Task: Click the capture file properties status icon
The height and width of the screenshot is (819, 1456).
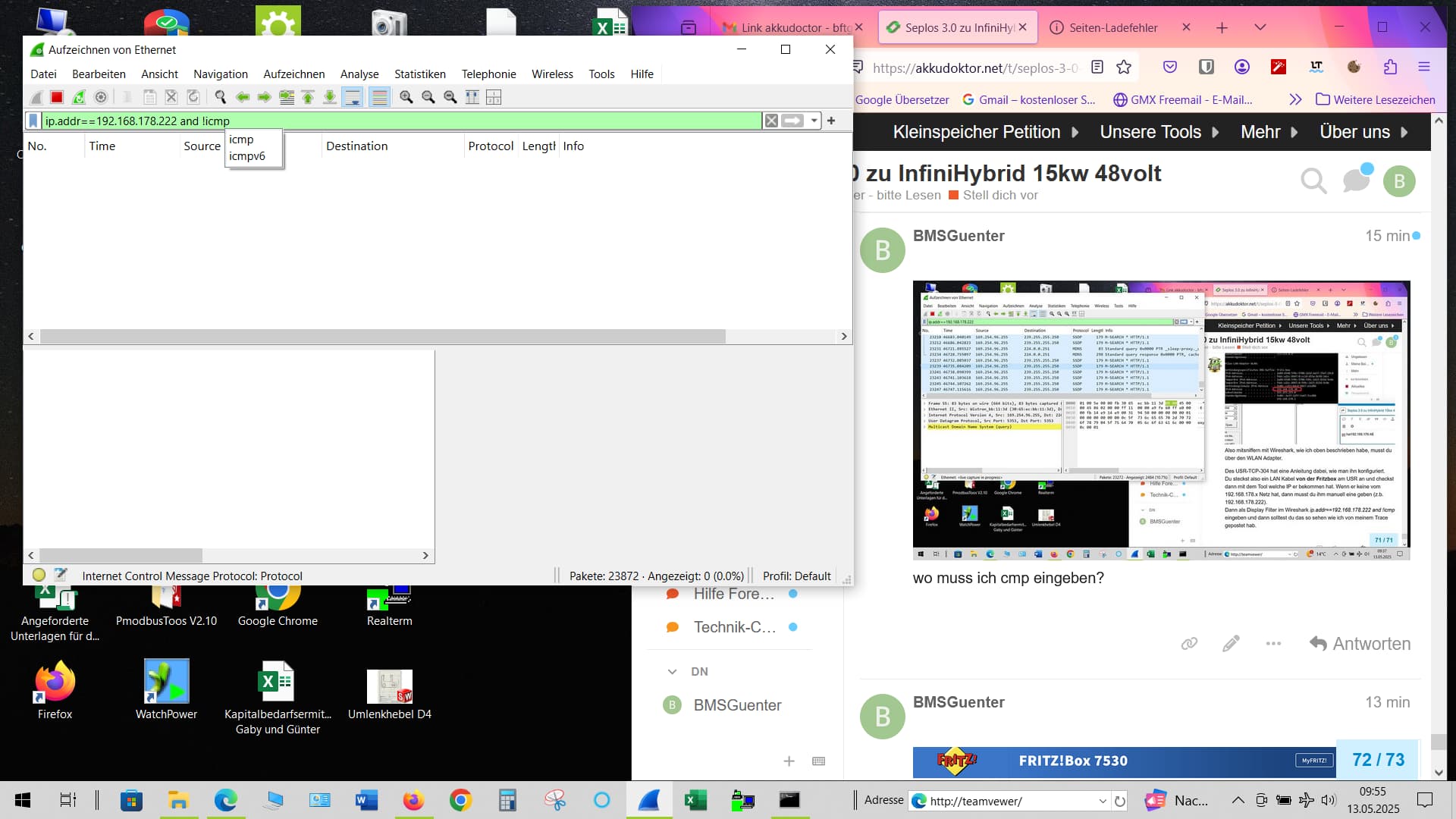Action: click(61, 576)
